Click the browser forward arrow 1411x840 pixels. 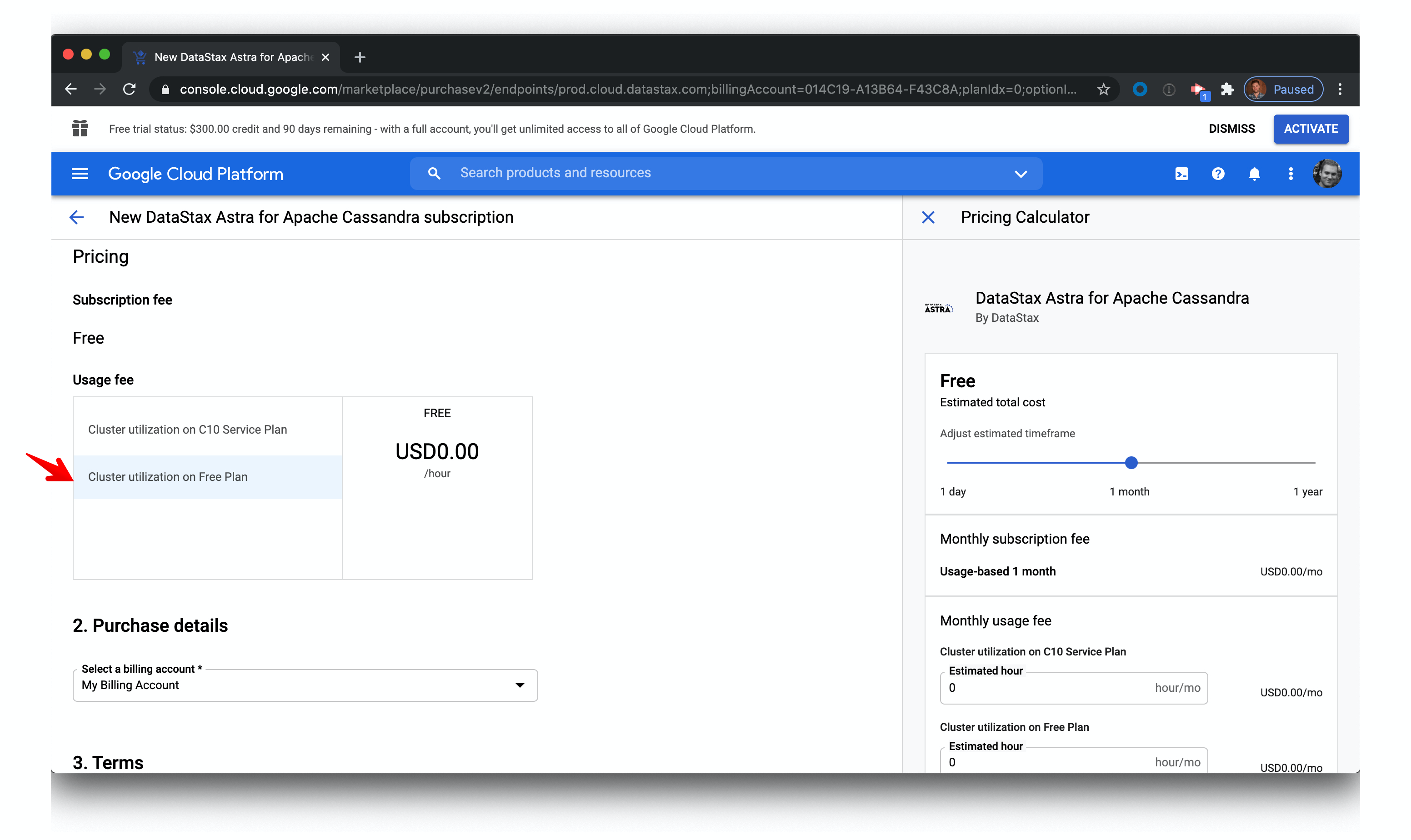click(100, 89)
